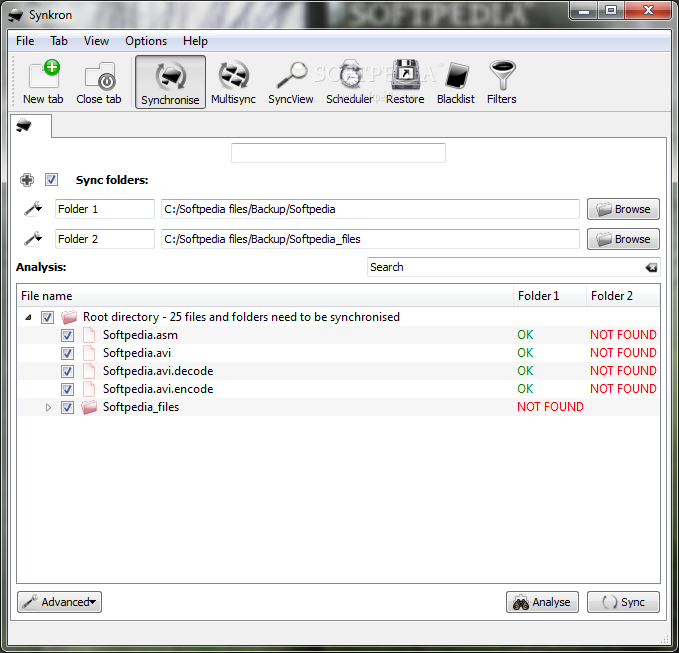Open the Tab menu

pyautogui.click(x=59, y=41)
